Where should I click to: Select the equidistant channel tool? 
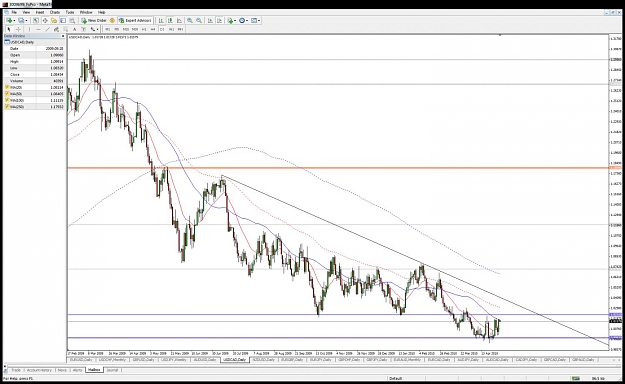pos(56,29)
